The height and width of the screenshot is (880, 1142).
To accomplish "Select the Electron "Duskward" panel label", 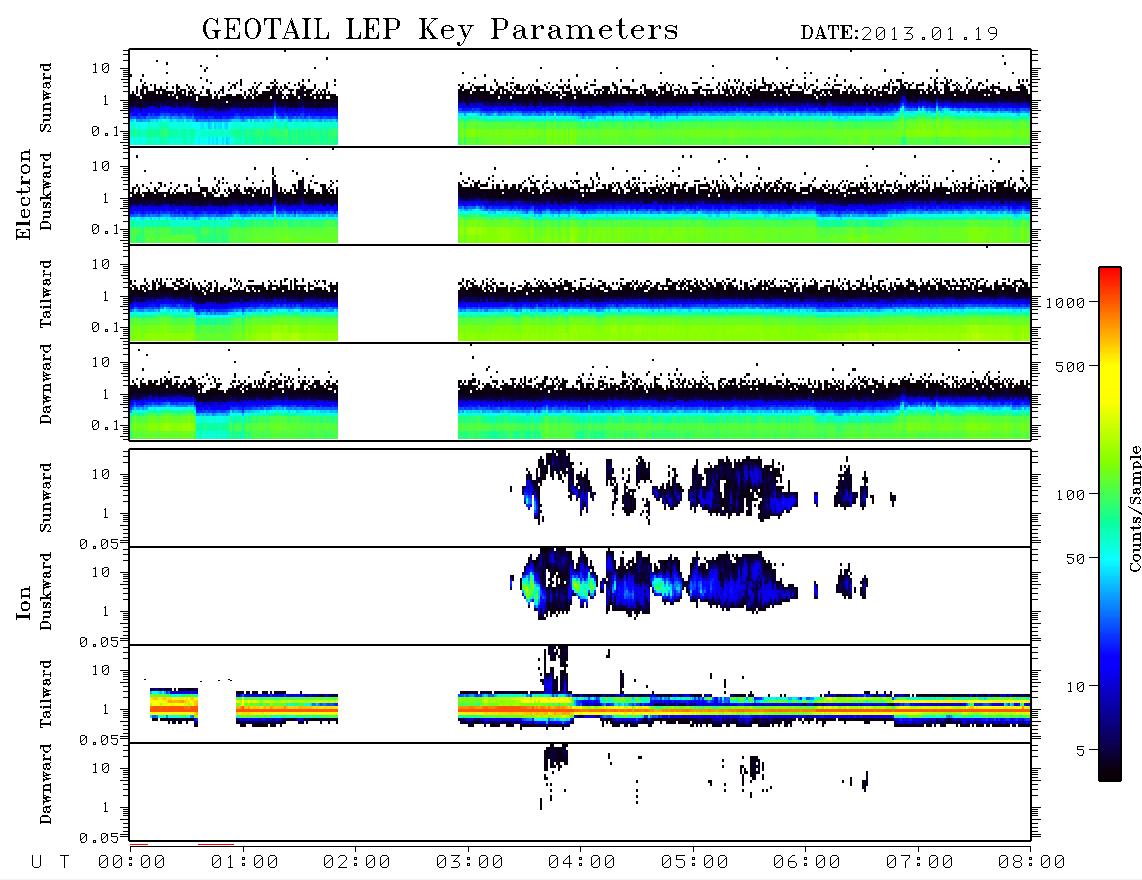I will click(x=46, y=192).
